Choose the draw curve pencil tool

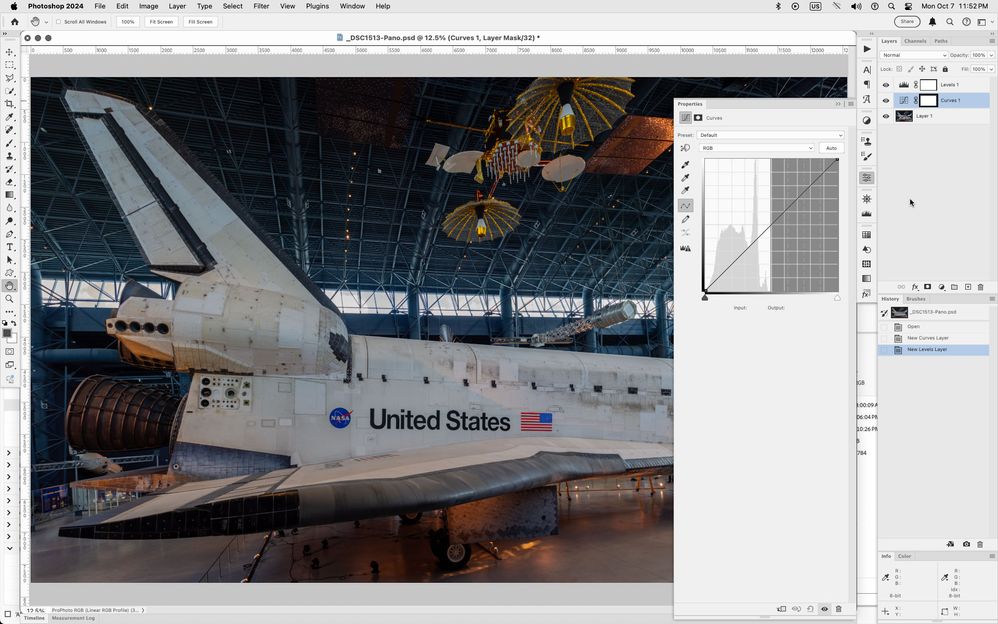(685, 220)
